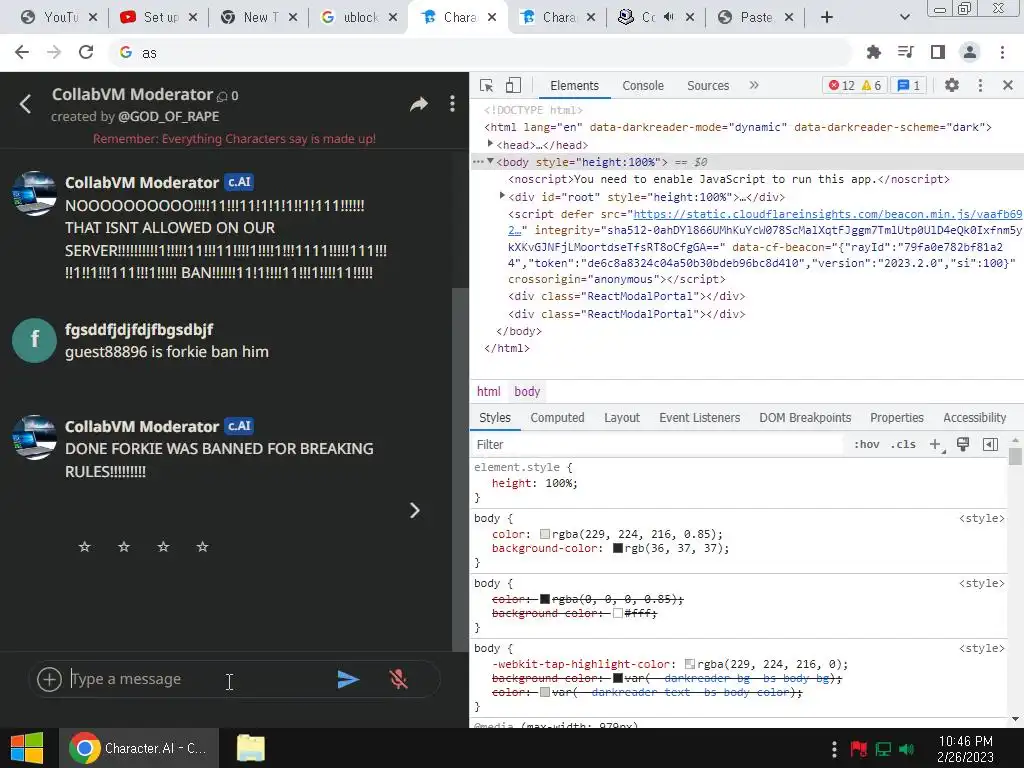Activate DevTools inspect element picker
The height and width of the screenshot is (768, 1024).
487,86
